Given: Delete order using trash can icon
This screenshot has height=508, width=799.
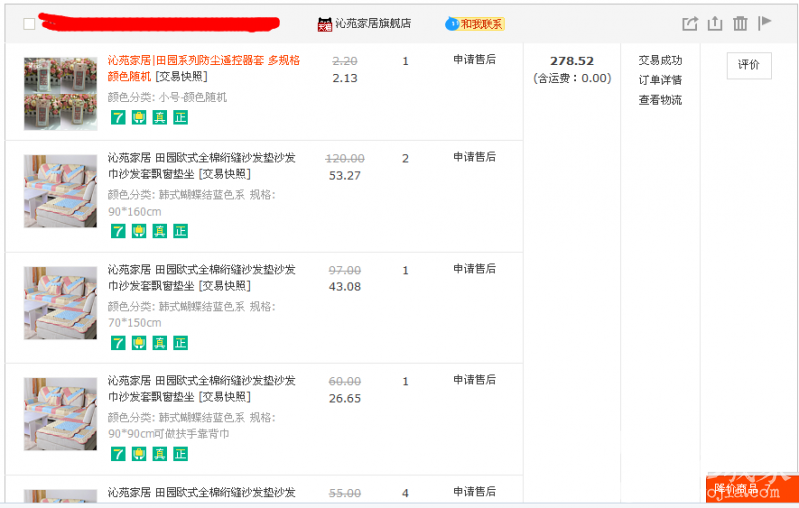Looking at the screenshot, I should click(740, 24).
